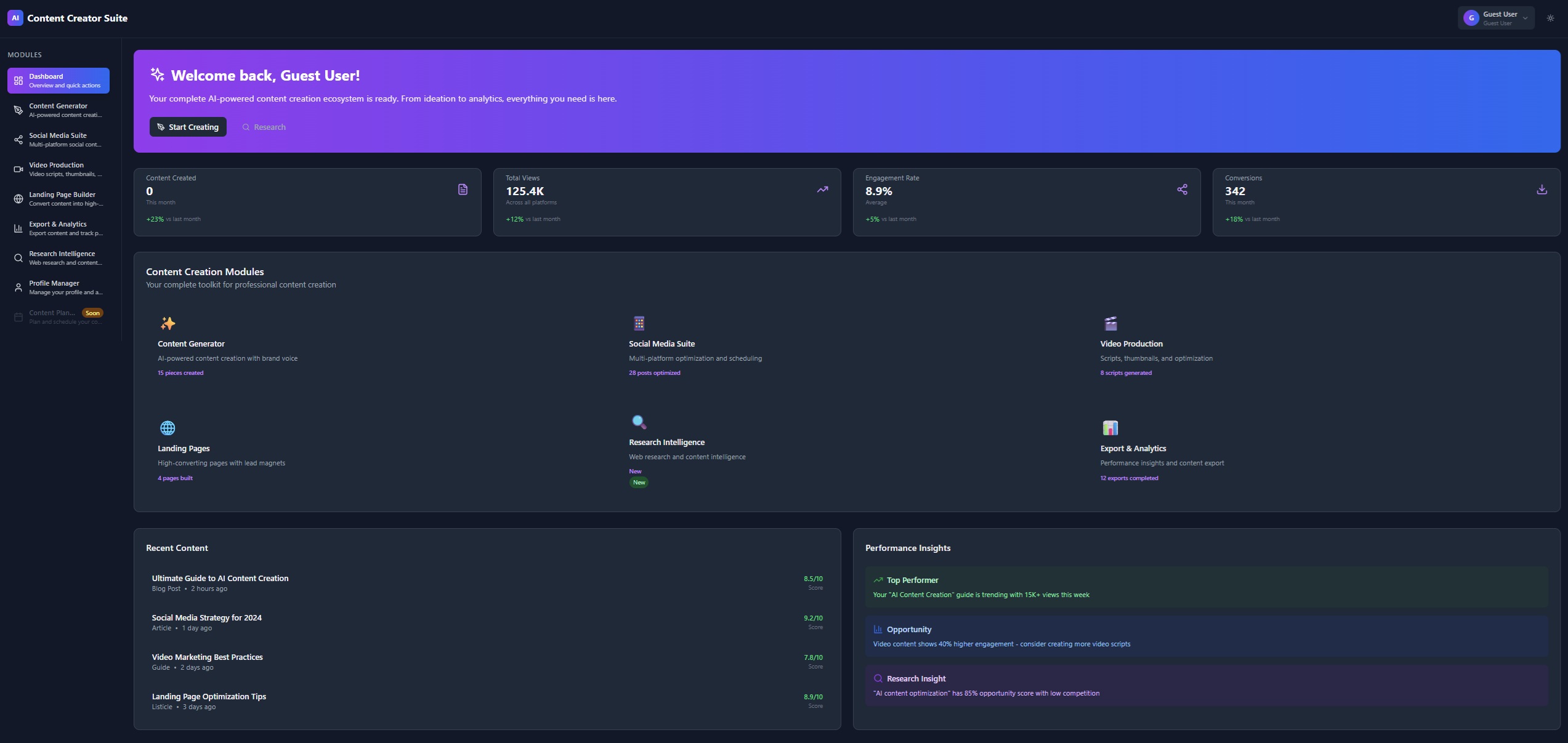Image resolution: width=1568 pixels, height=743 pixels.
Task: Go to Social Media Suite sidebar module
Action: (59, 140)
